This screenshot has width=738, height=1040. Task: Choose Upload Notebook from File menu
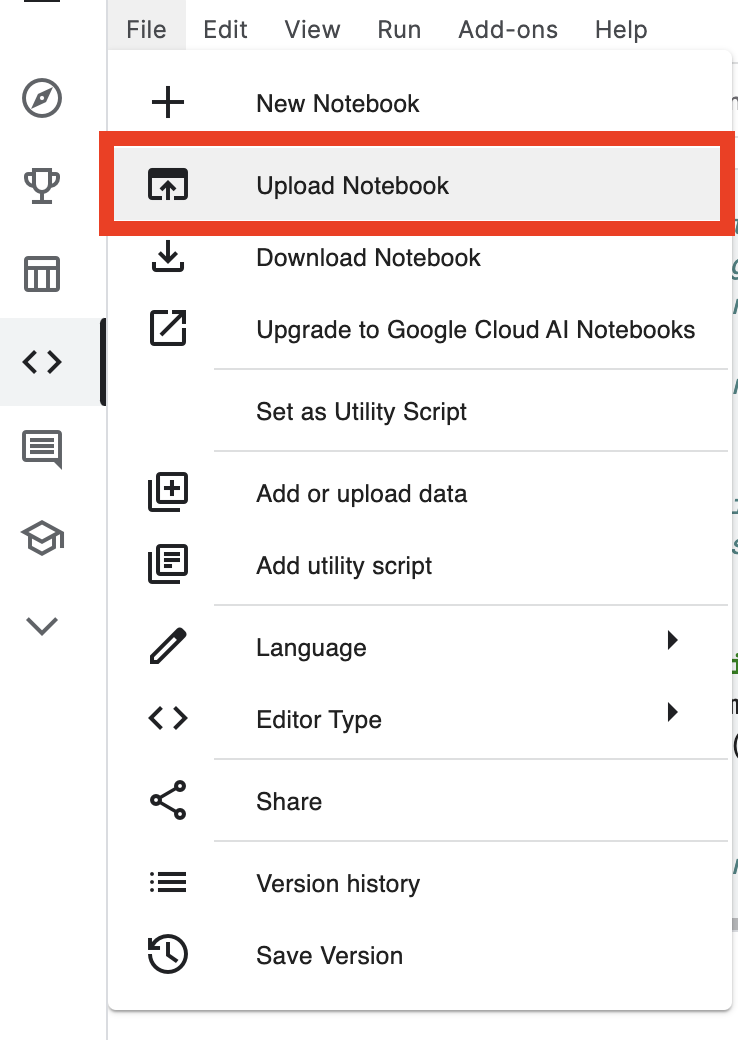click(417, 184)
